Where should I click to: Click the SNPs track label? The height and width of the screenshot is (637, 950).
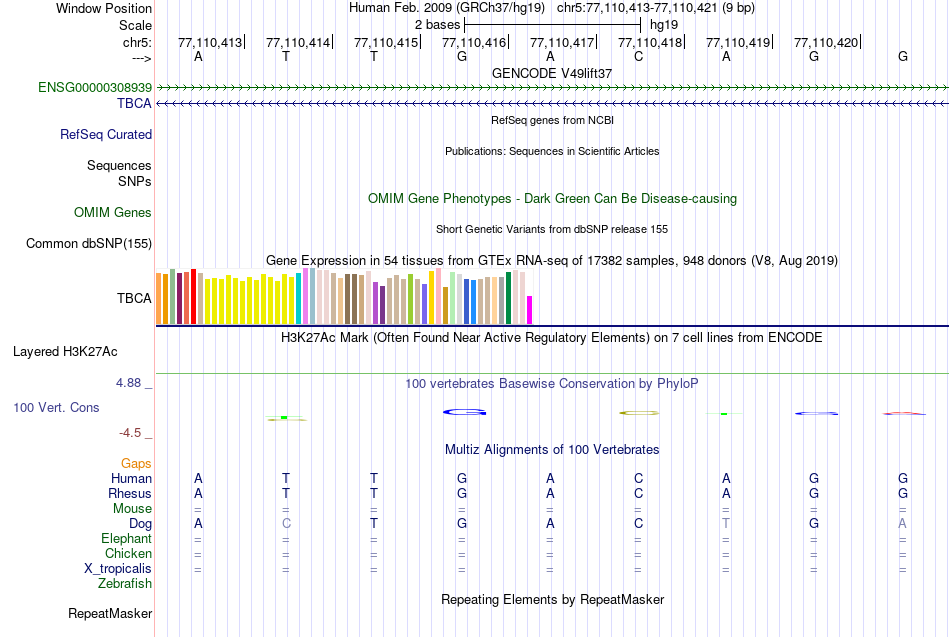pyautogui.click(x=135, y=181)
